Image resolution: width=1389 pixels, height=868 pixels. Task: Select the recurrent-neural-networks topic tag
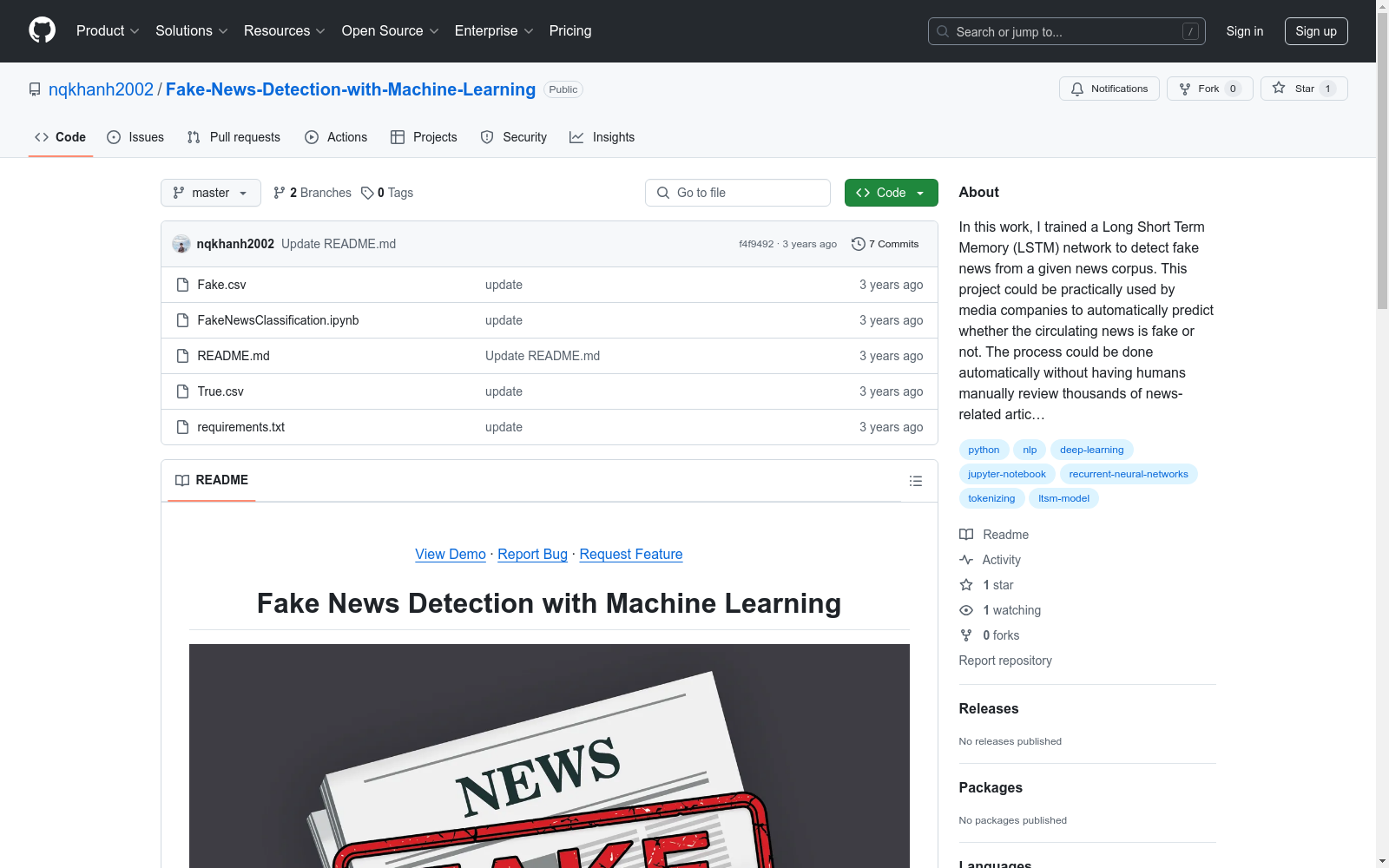[x=1129, y=474]
